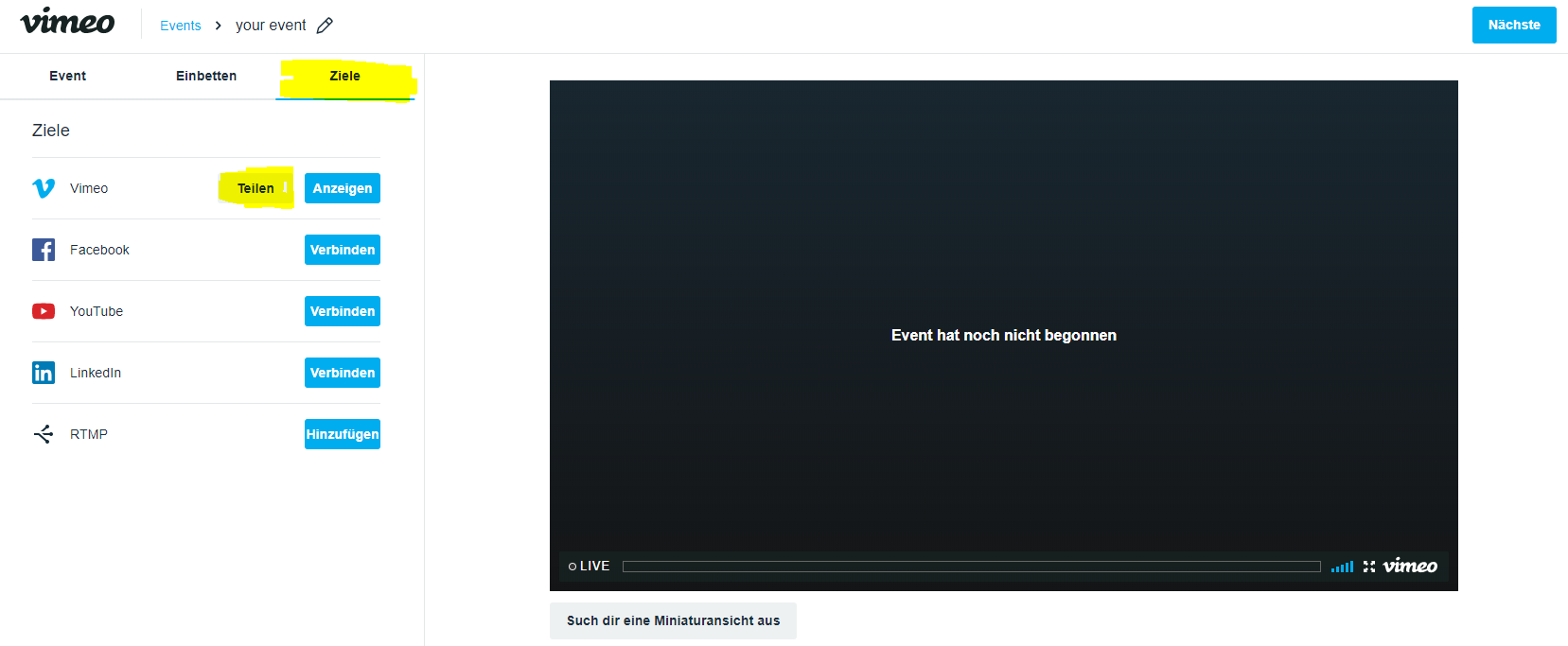Click the YouTube logo icon
The width and height of the screenshot is (1568, 646).
tap(44, 311)
